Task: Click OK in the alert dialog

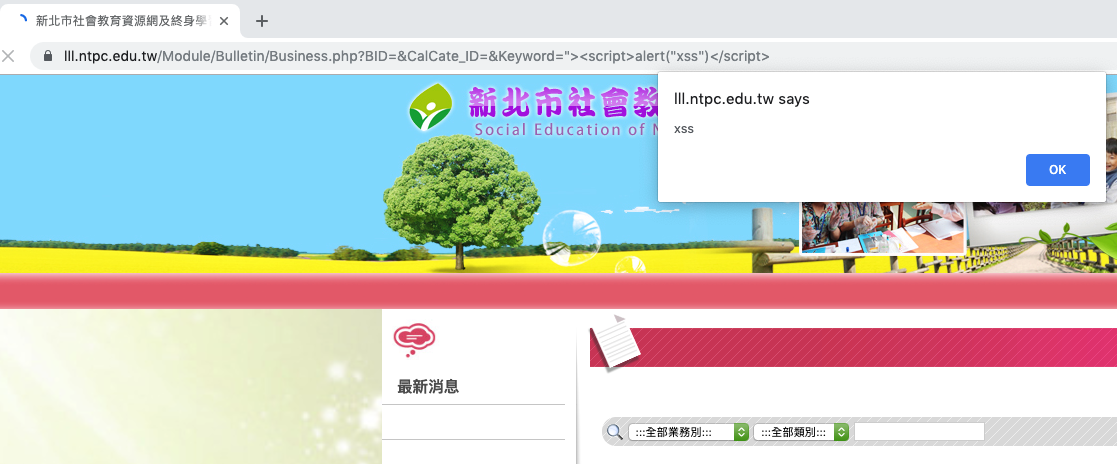Action: (1057, 170)
